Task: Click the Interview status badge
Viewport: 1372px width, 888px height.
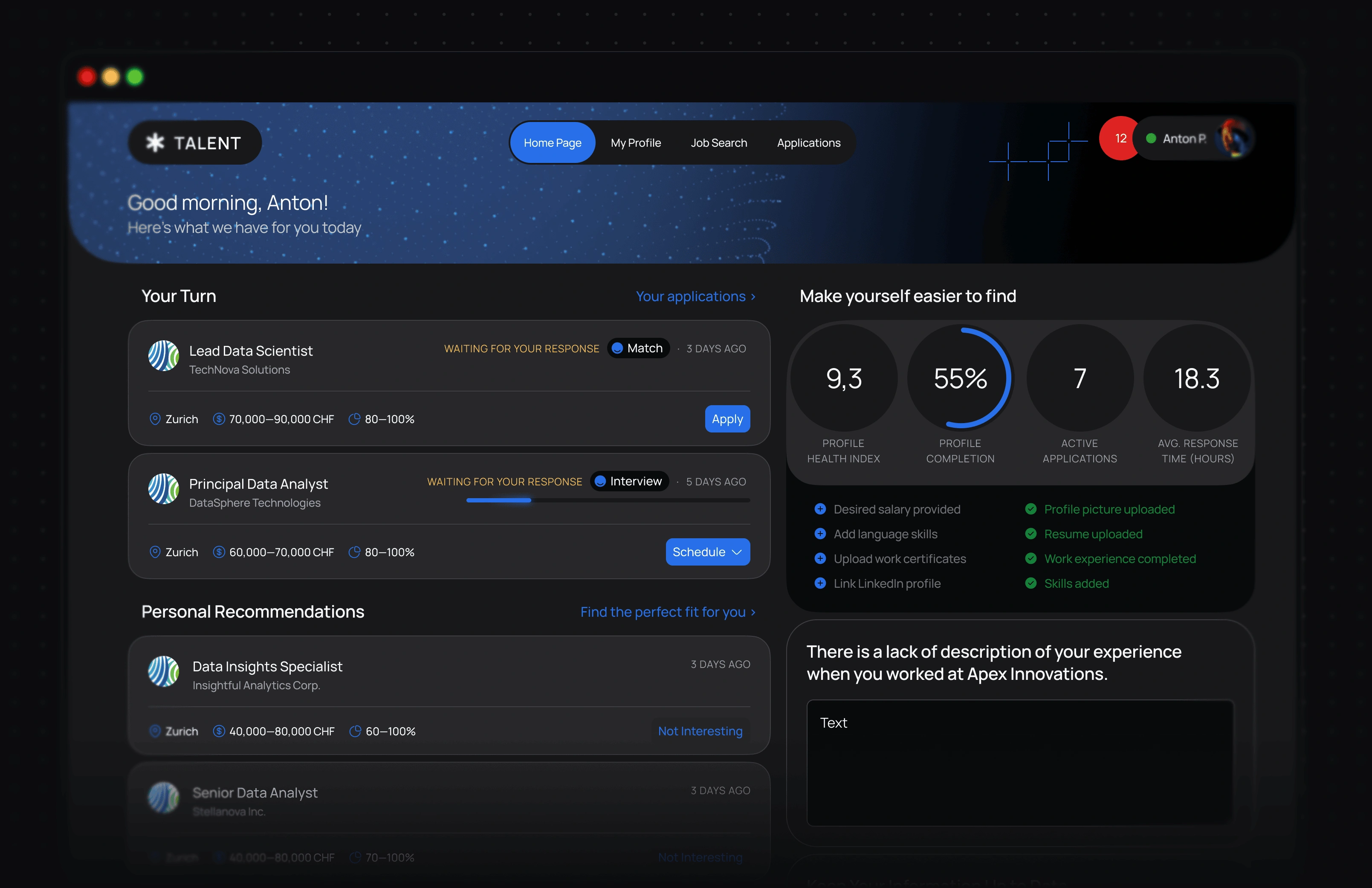Action: point(629,482)
